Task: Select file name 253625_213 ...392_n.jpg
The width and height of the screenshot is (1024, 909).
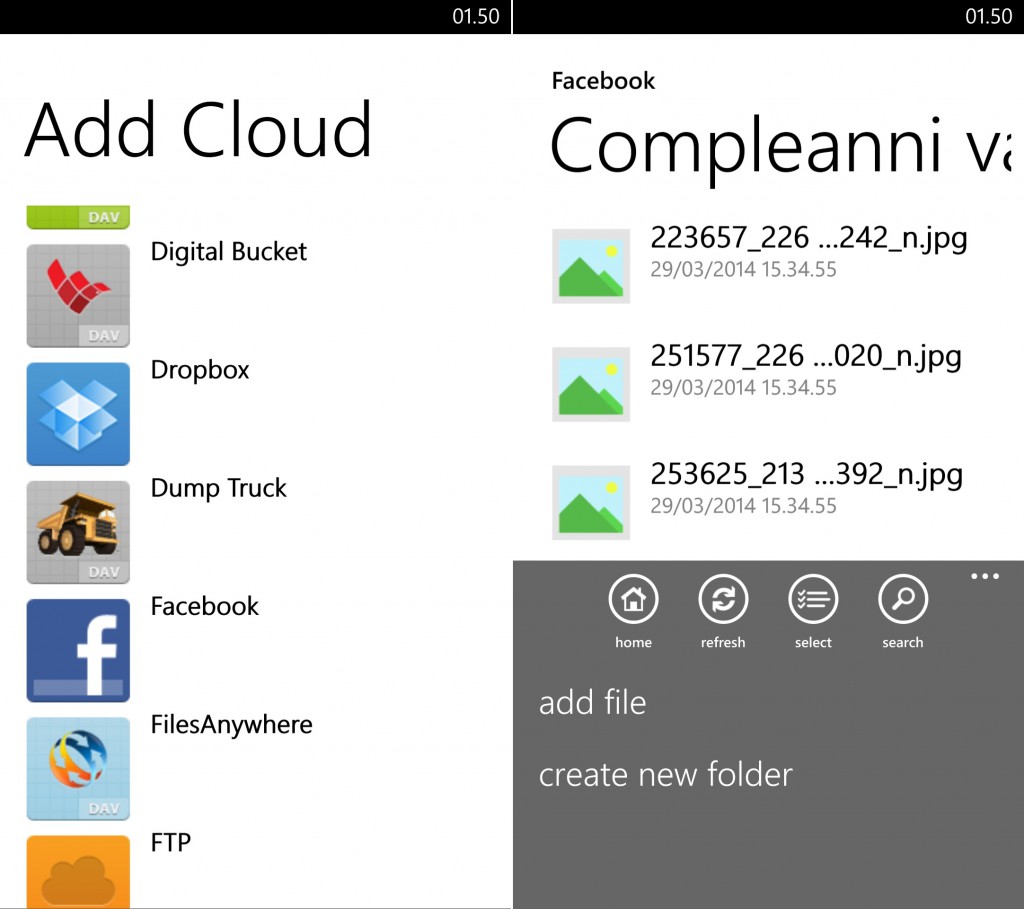Action: [x=807, y=475]
